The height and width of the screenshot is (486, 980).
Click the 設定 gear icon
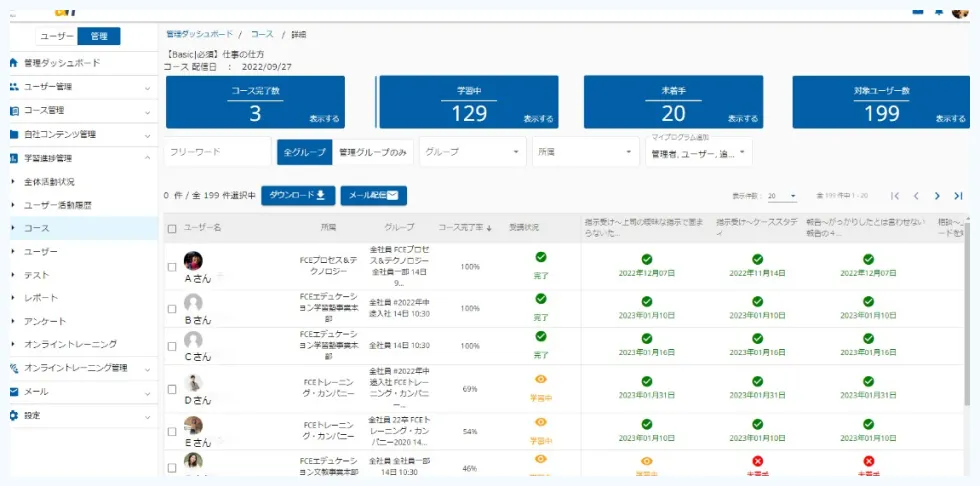14,415
